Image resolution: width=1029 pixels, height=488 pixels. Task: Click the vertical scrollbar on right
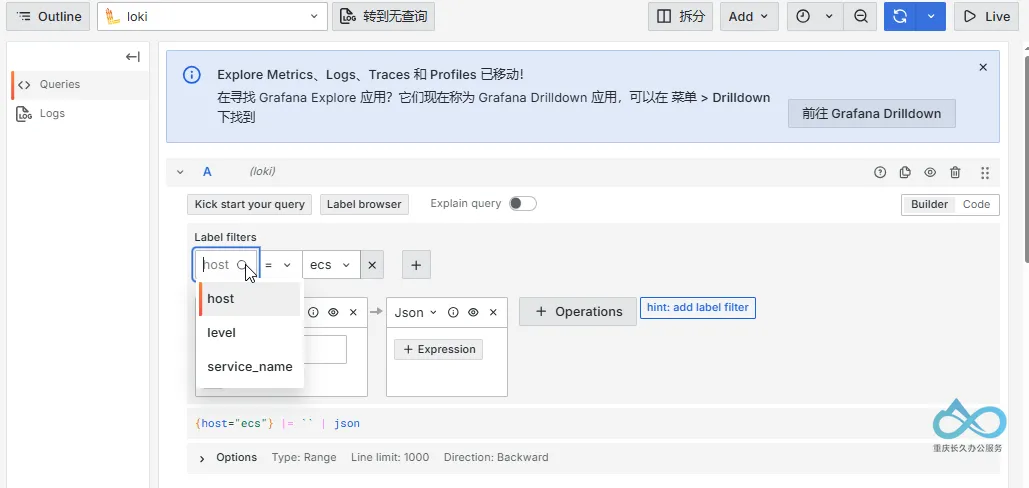(x=1026, y=157)
